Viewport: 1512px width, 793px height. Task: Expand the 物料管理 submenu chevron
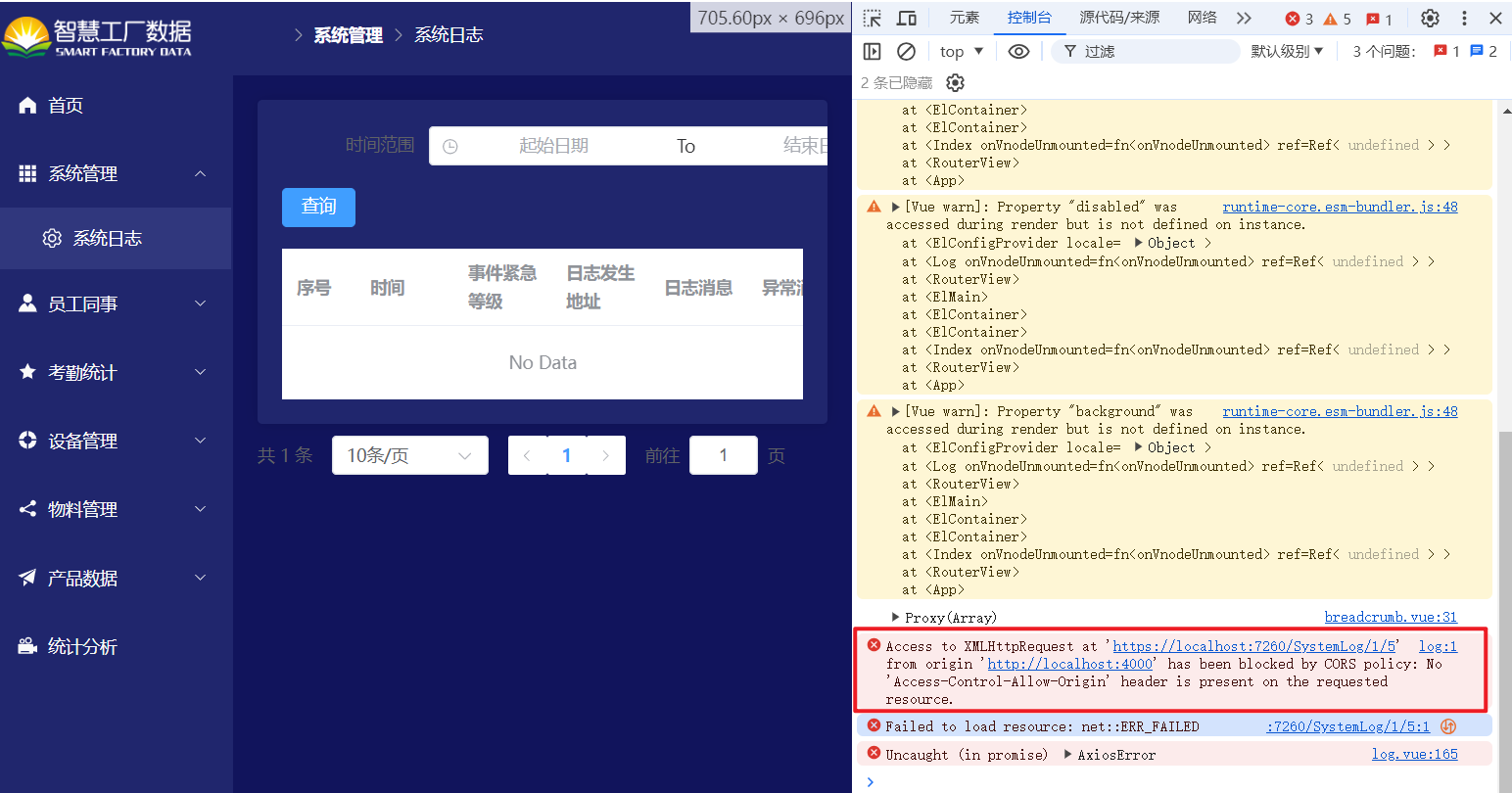pos(201,509)
